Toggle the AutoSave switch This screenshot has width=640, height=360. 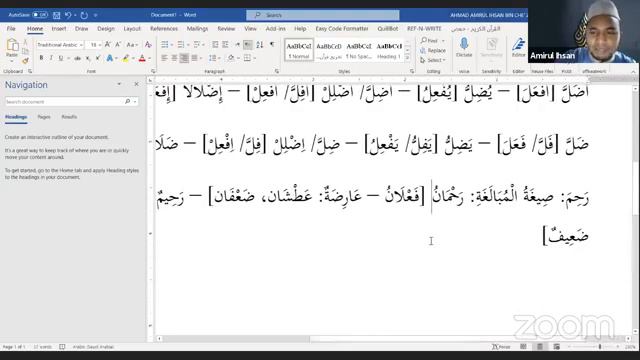[x=40, y=15]
